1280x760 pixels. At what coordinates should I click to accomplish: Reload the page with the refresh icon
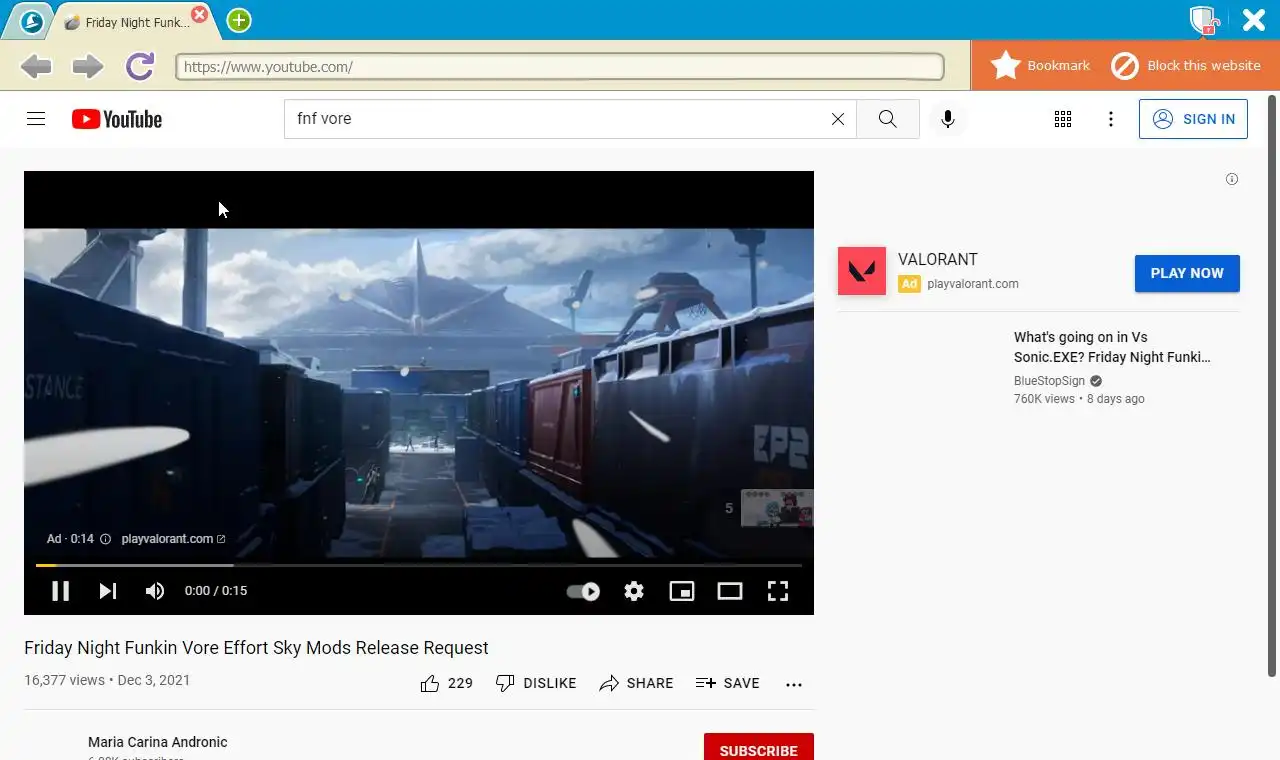coord(139,67)
